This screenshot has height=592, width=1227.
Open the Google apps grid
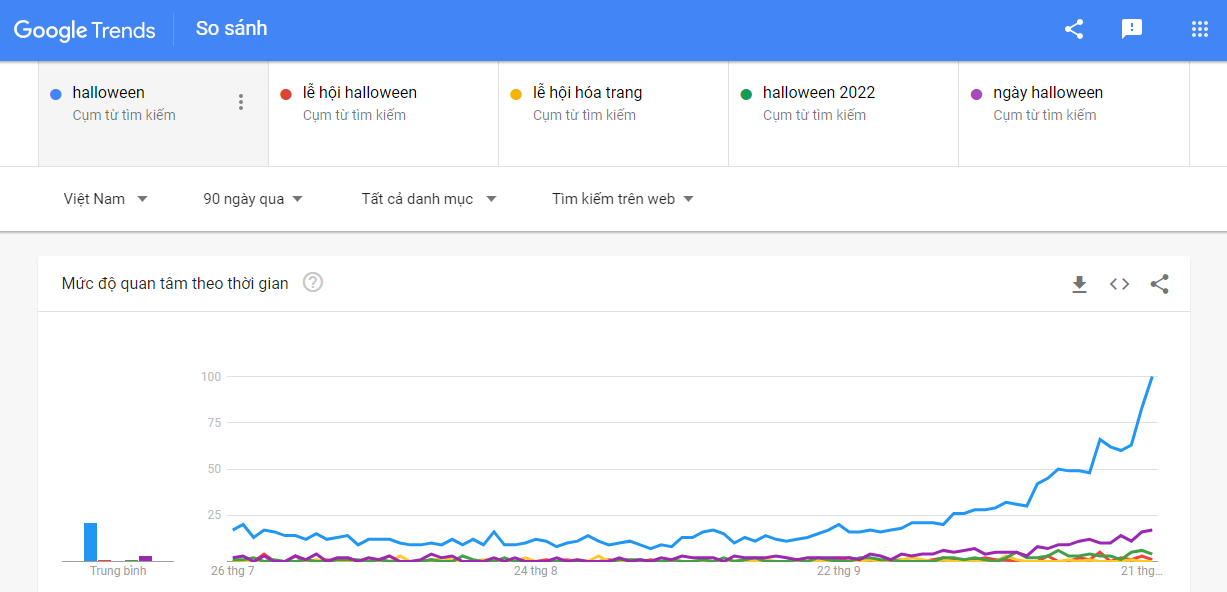click(x=1200, y=29)
